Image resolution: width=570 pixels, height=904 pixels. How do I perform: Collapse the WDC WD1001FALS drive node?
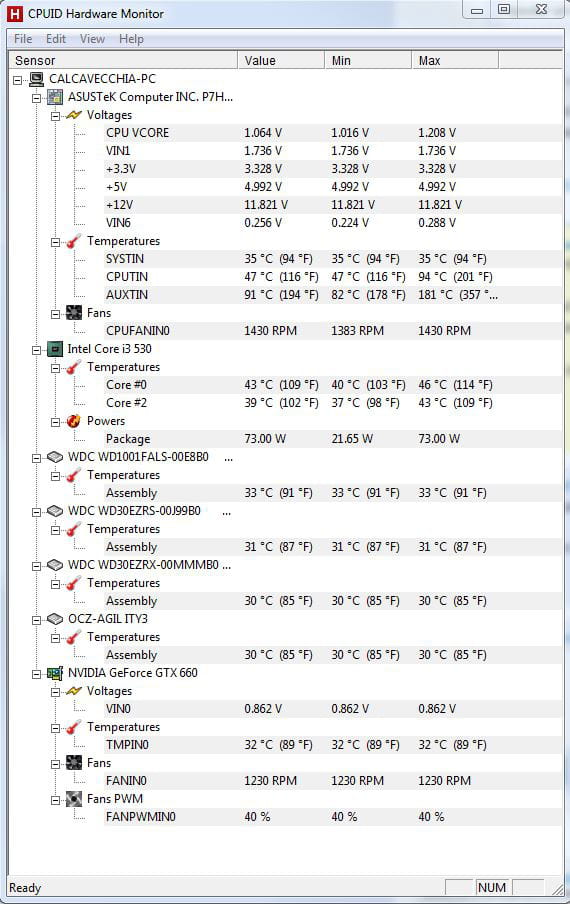[37, 458]
